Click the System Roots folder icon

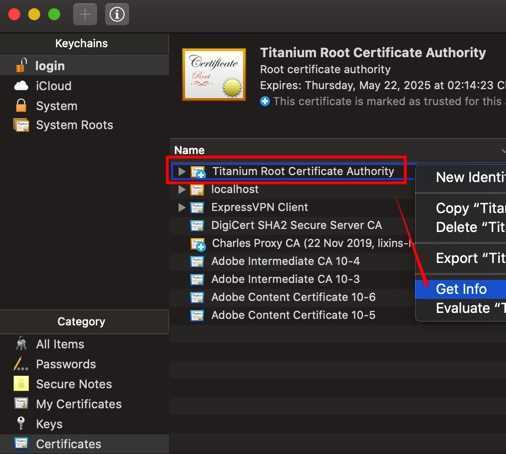click(21, 125)
